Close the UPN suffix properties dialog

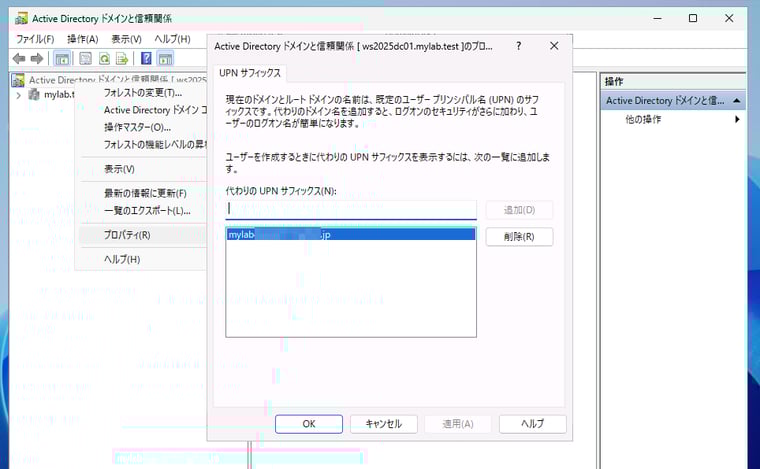pyautogui.click(x=554, y=46)
